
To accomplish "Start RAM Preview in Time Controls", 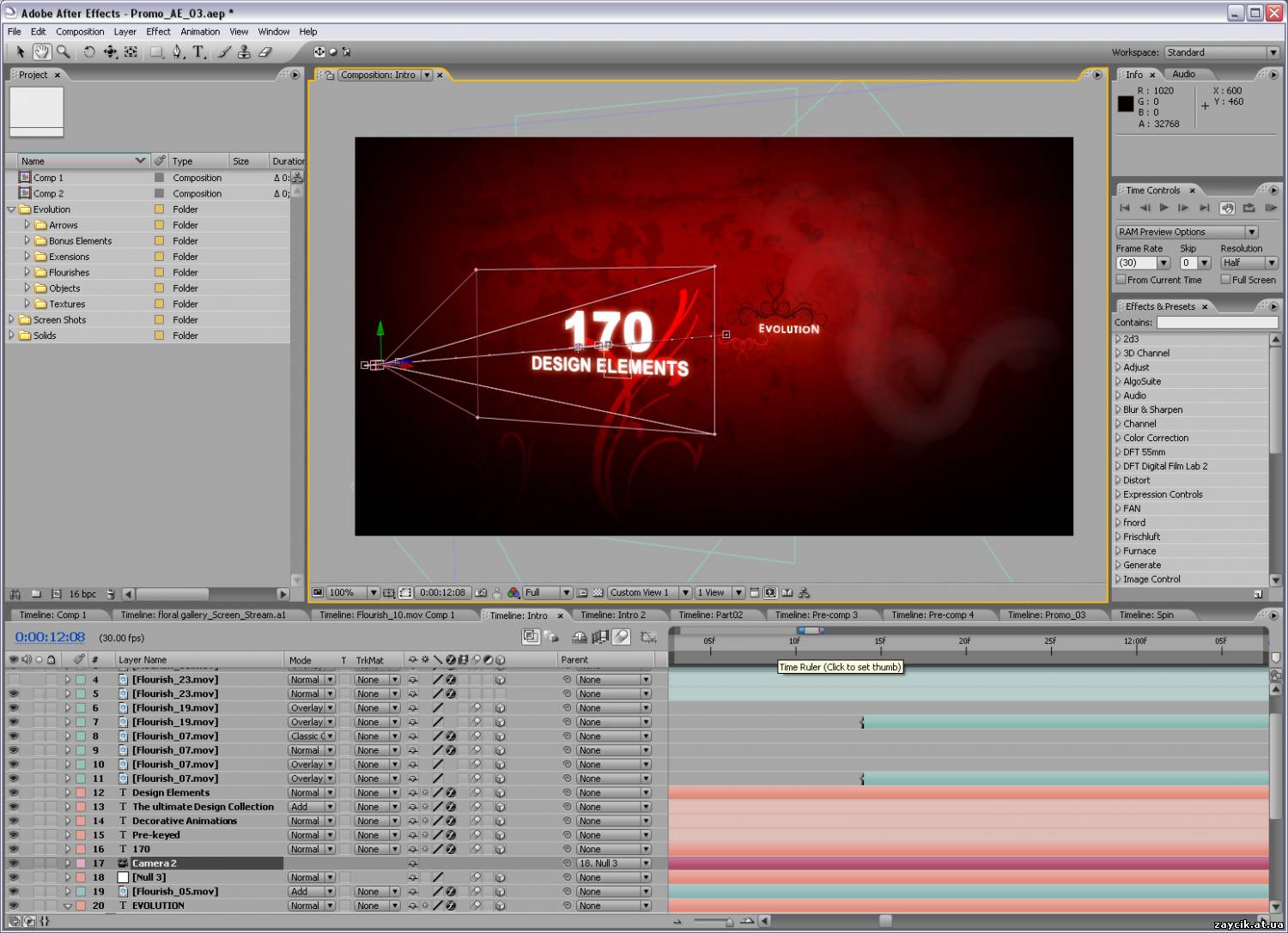I will 1272,208.
